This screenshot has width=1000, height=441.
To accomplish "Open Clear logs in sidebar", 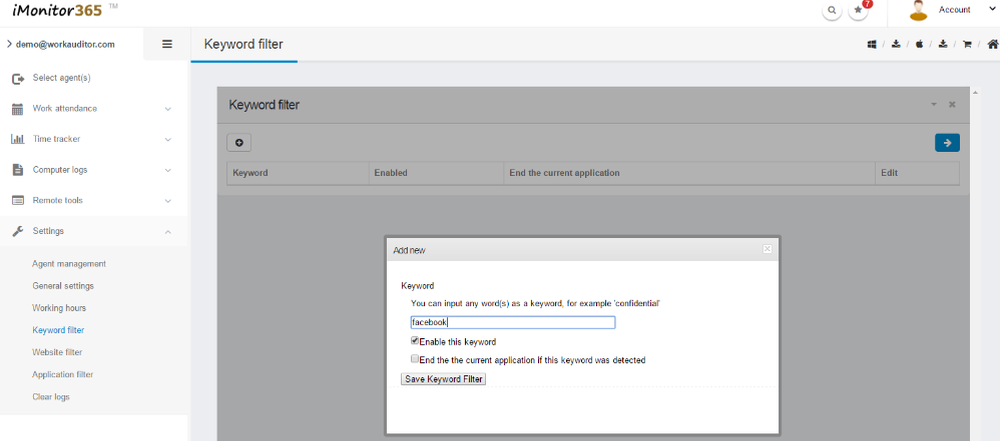I will 51,397.
